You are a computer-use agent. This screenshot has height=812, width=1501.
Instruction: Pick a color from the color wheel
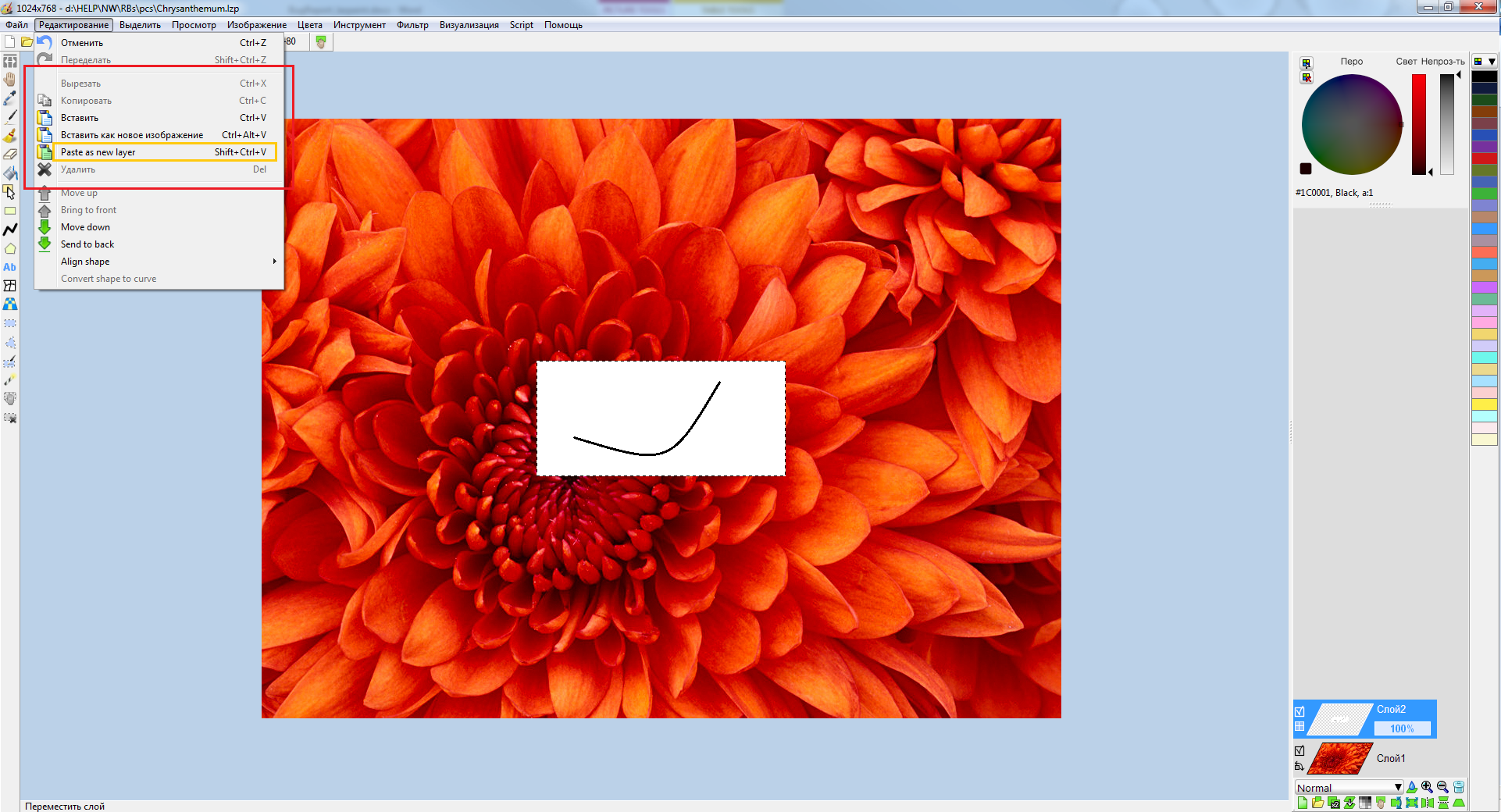[x=1351, y=125]
